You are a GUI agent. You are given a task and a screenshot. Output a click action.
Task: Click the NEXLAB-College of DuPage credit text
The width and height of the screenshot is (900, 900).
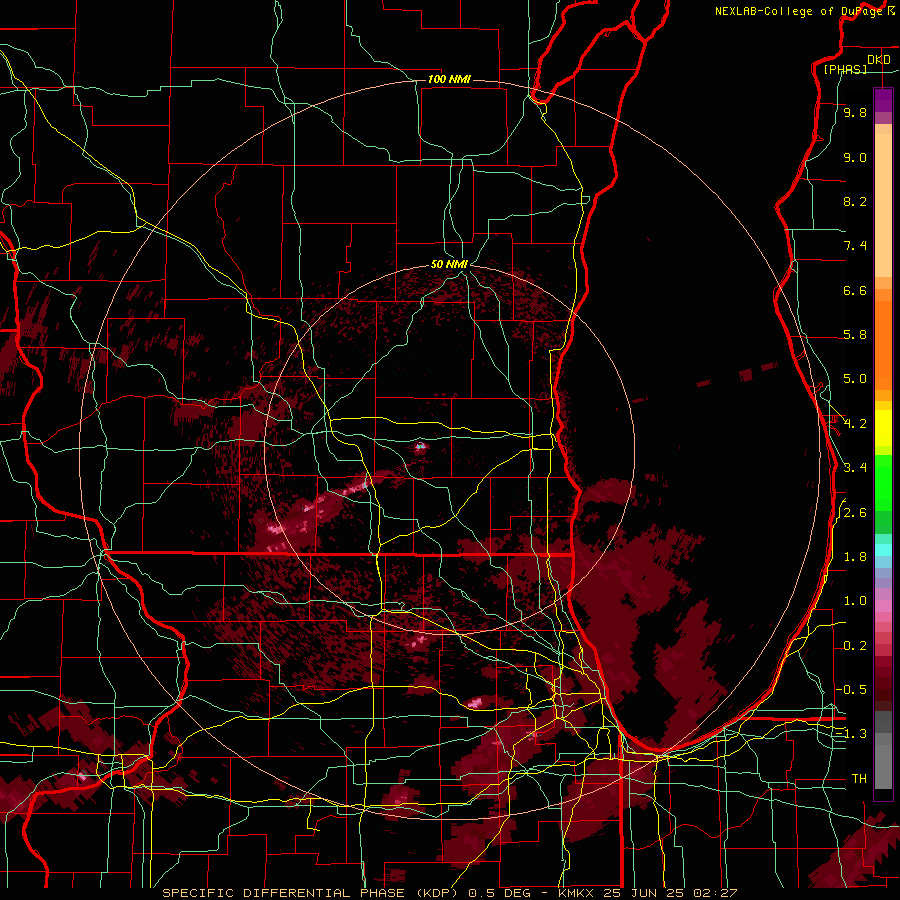(801, 11)
